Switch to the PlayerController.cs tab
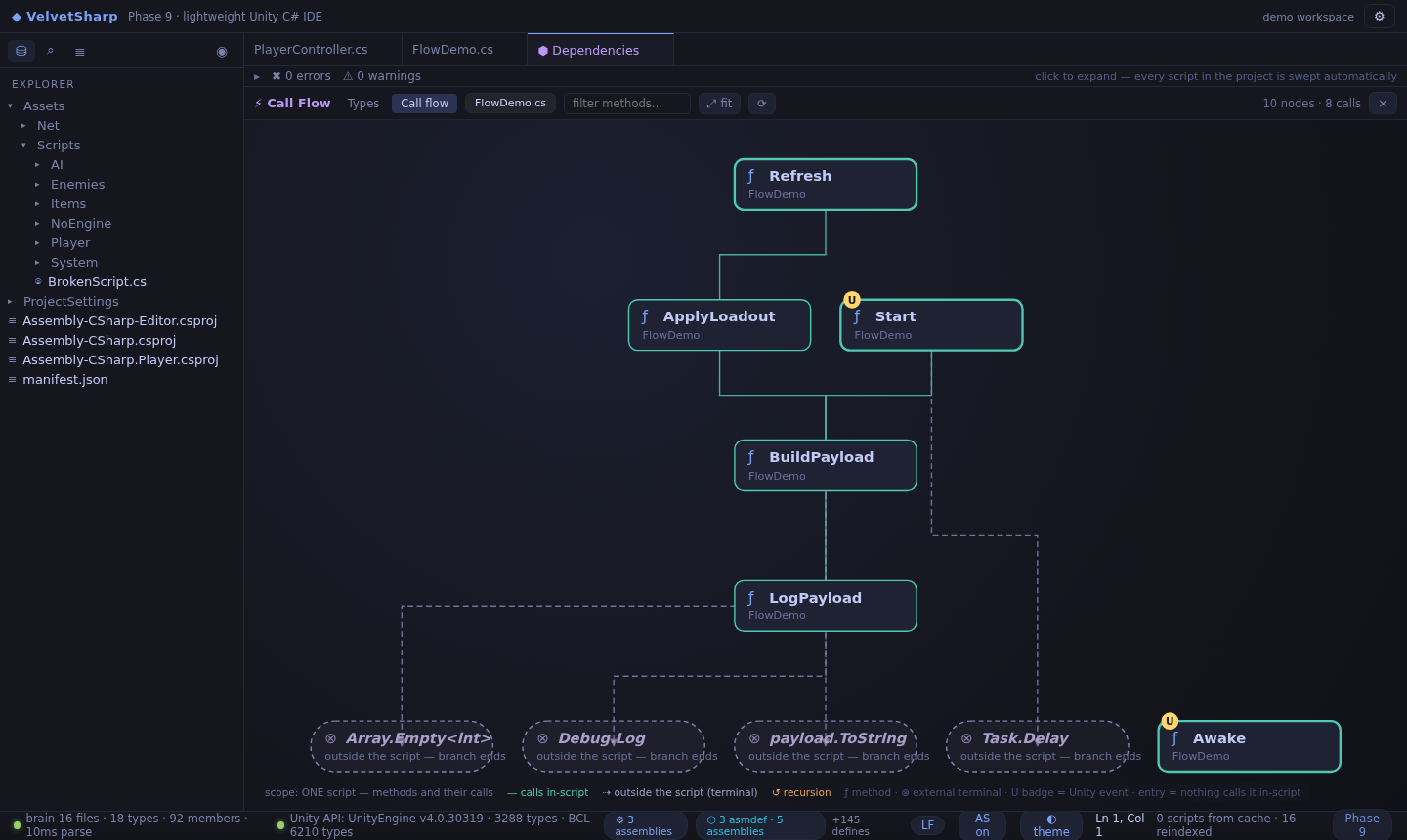 pos(322,50)
